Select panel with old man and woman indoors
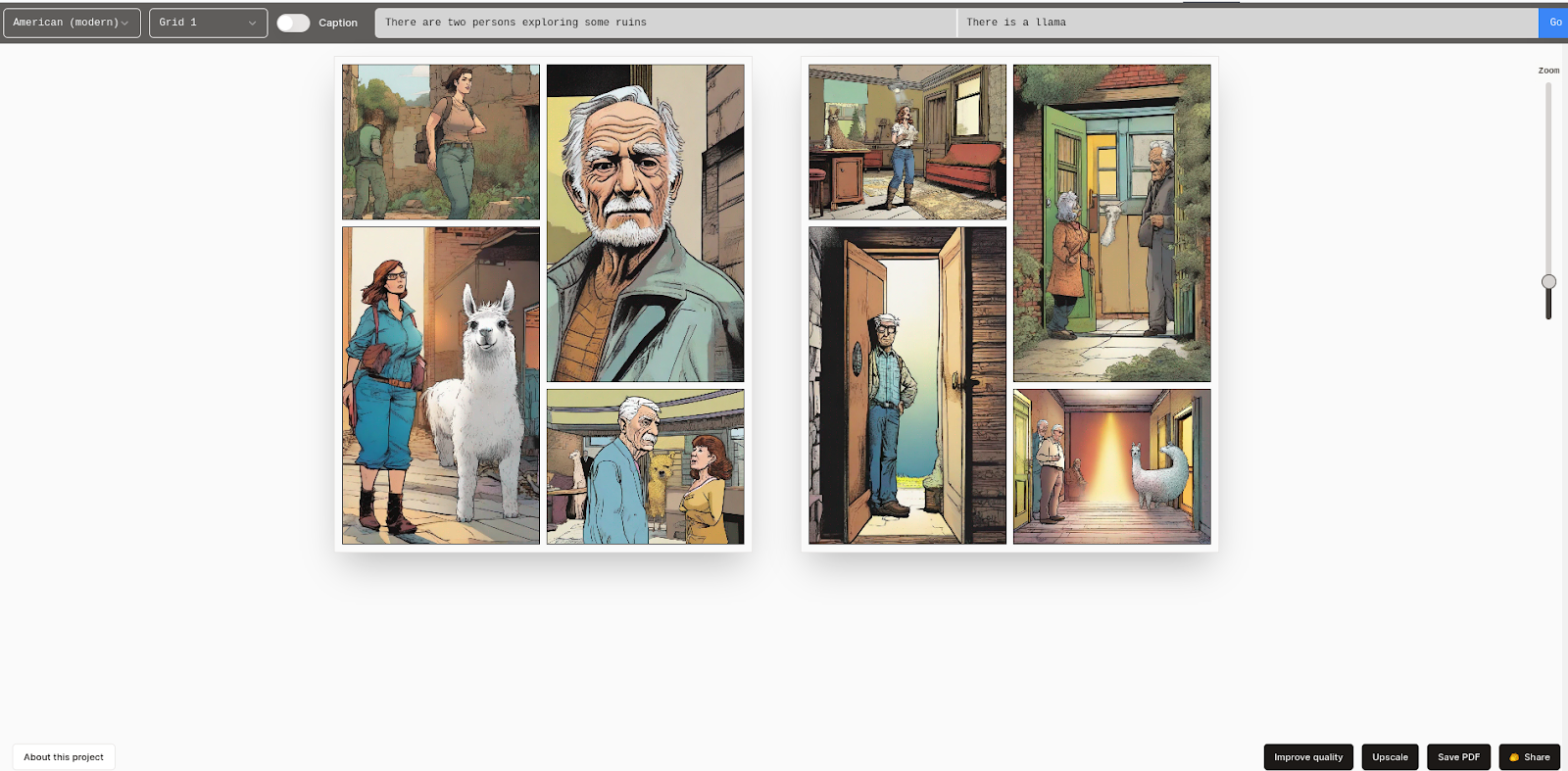Viewport: 1568px width, 771px height. (646, 467)
